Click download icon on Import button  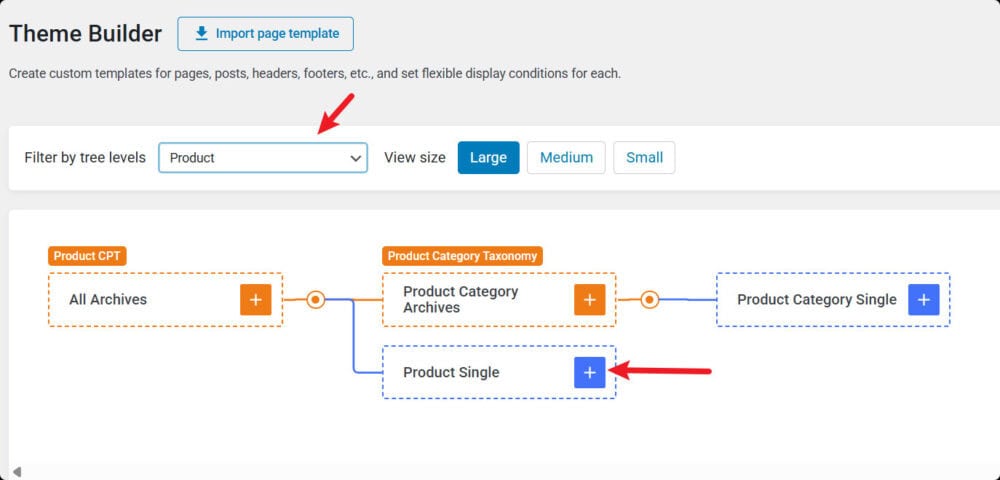click(202, 34)
